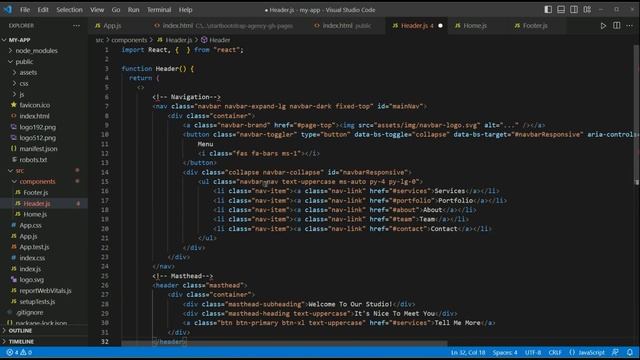Screen dimensions: 640x360
Task: Open logo512.png in the explorer
Action: [x=44, y=138]
